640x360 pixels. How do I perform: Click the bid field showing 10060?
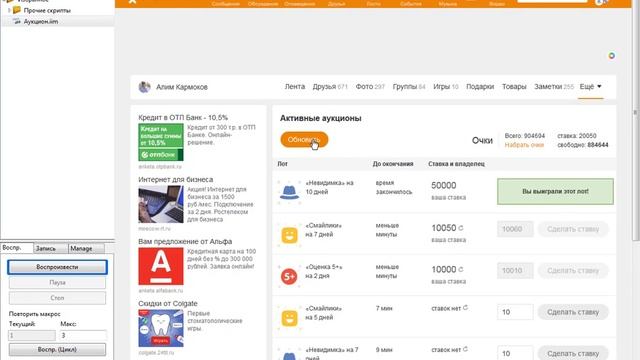point(515,229)
